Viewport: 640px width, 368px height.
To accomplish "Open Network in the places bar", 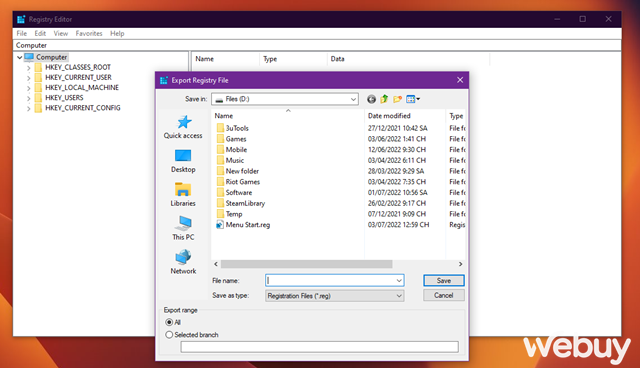I will pos(183,262).
